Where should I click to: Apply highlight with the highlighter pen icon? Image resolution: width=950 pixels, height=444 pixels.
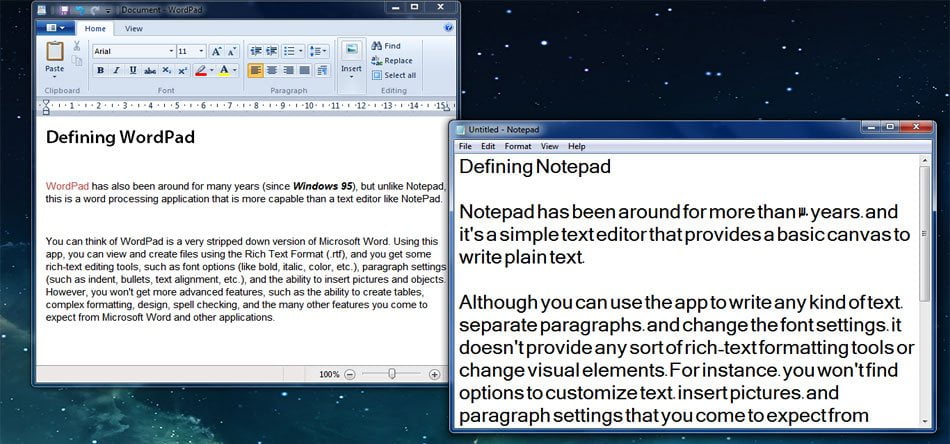201,70
